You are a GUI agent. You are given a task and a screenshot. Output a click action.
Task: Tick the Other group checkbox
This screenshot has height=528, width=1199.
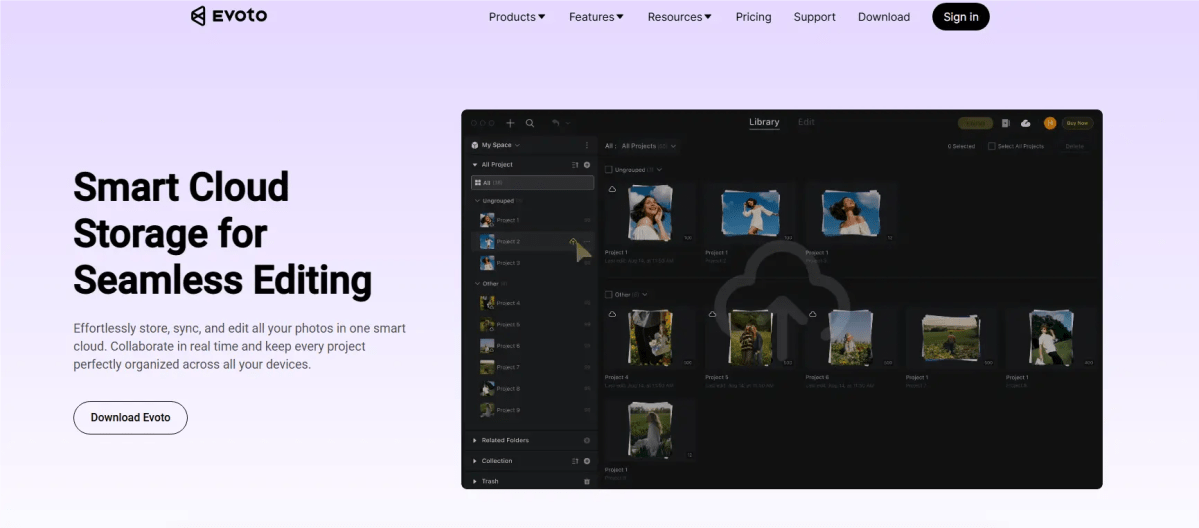(x=609, y=295)
